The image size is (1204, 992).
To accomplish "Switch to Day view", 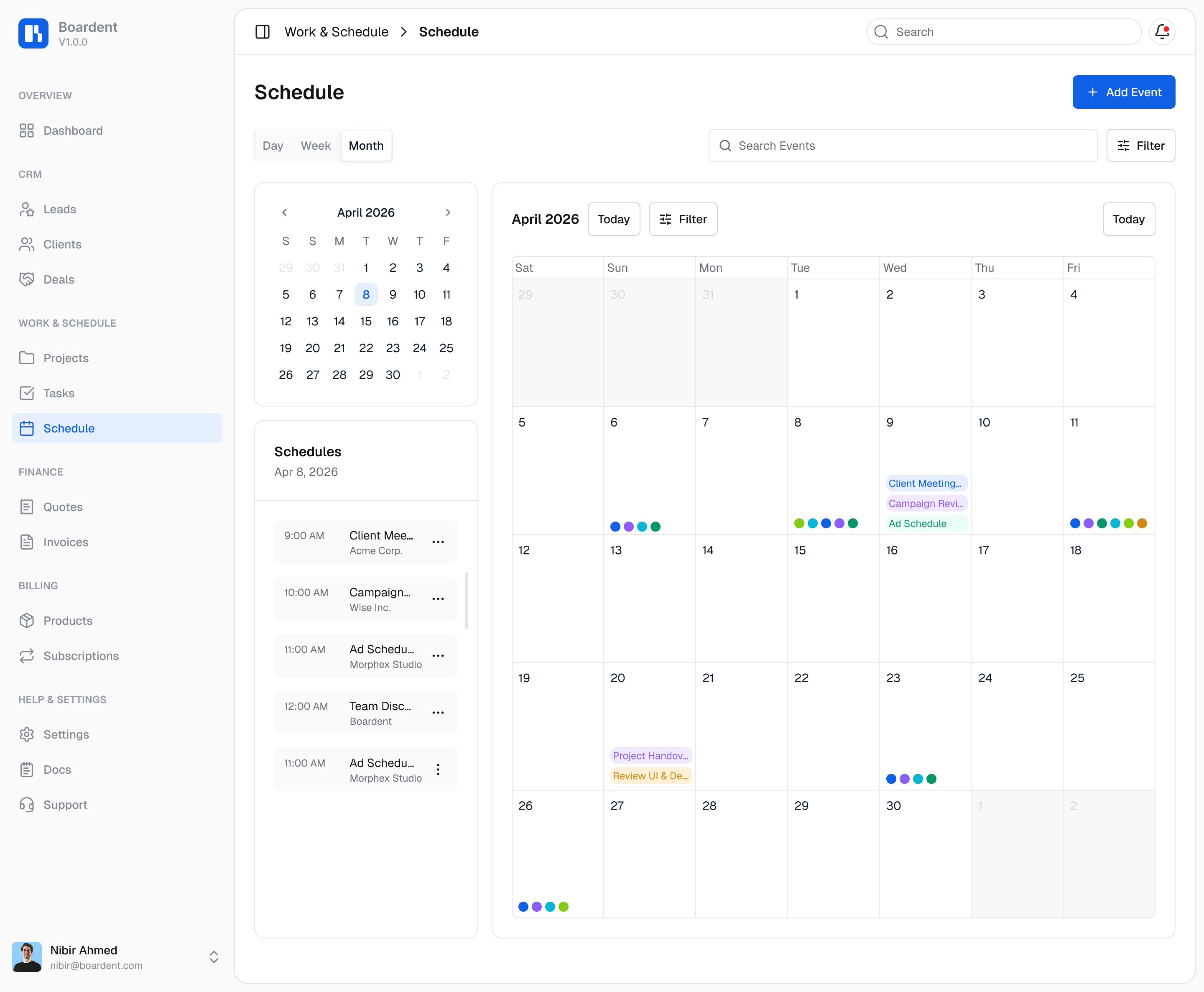I will point(273,146).
